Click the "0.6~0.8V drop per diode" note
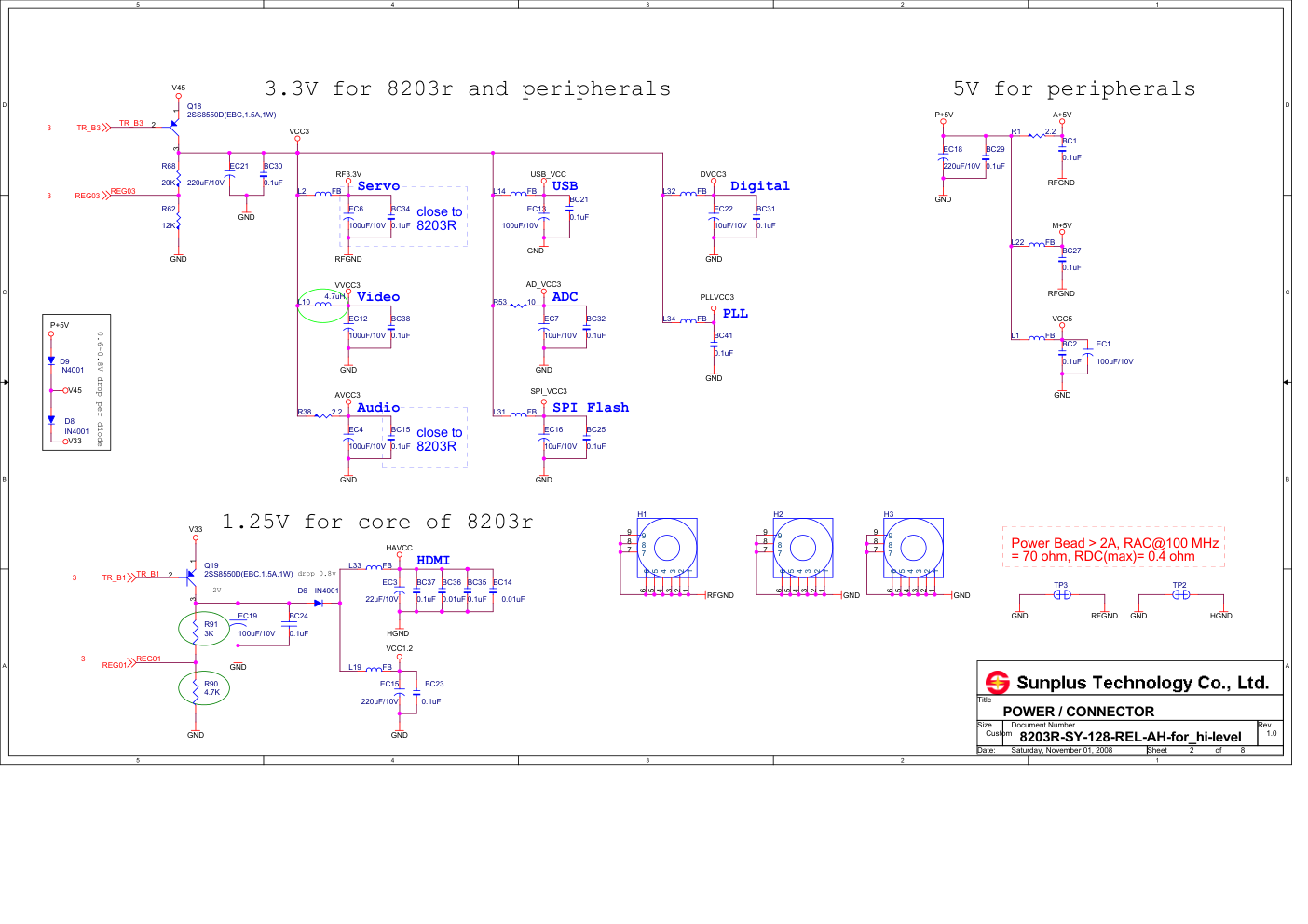 click(x=100, y=388)
